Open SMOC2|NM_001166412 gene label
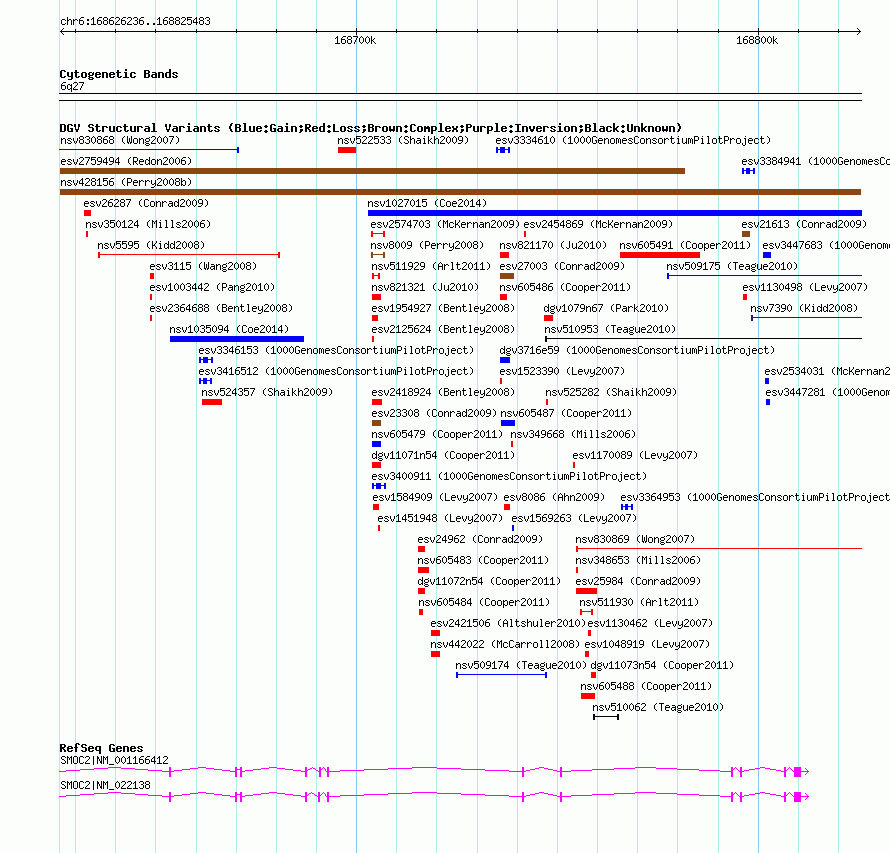The width and height of the screenshot is (890, 853). (114, 760)
